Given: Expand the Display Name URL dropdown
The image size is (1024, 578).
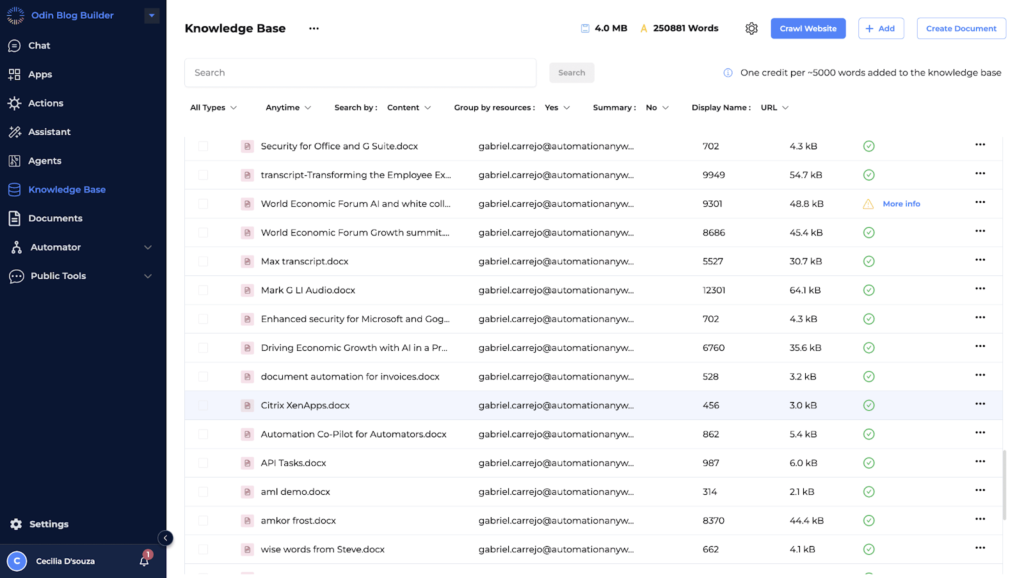Looking at the screenshot, I should (x=774, y=108).
